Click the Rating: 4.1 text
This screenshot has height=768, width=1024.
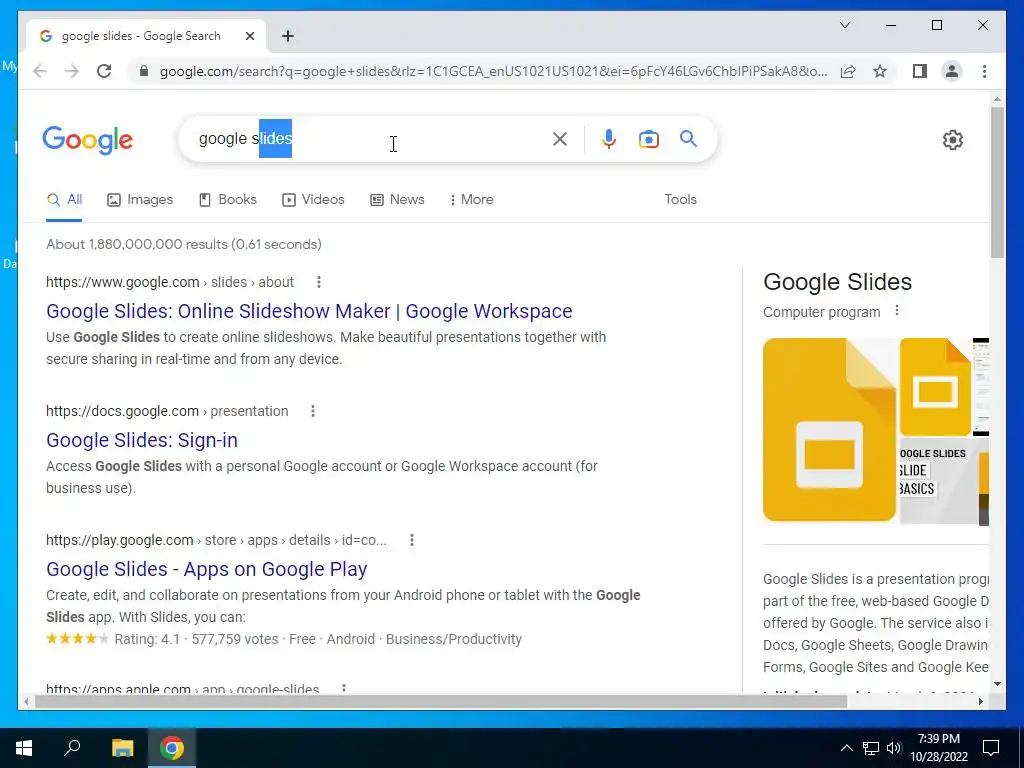pos(147,639)
